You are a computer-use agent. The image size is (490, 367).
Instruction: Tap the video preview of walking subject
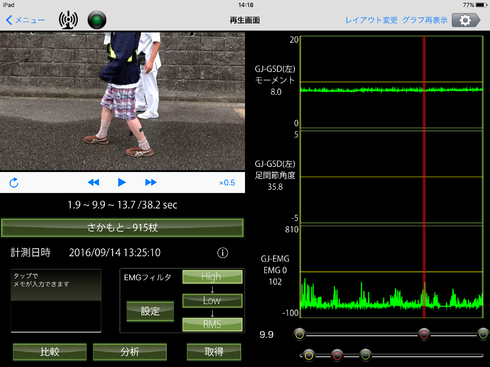[x=122, y=101]
